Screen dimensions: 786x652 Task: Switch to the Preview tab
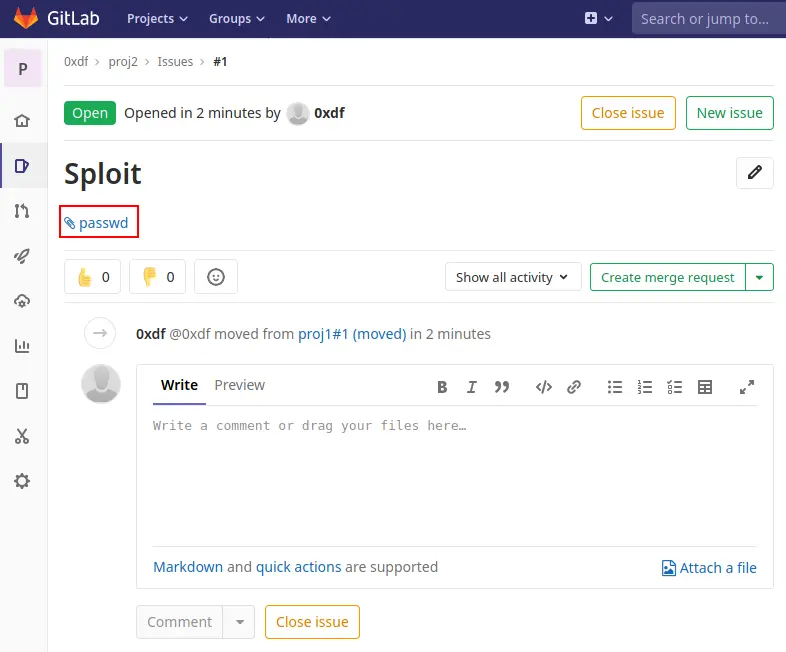tap(240, 385)
